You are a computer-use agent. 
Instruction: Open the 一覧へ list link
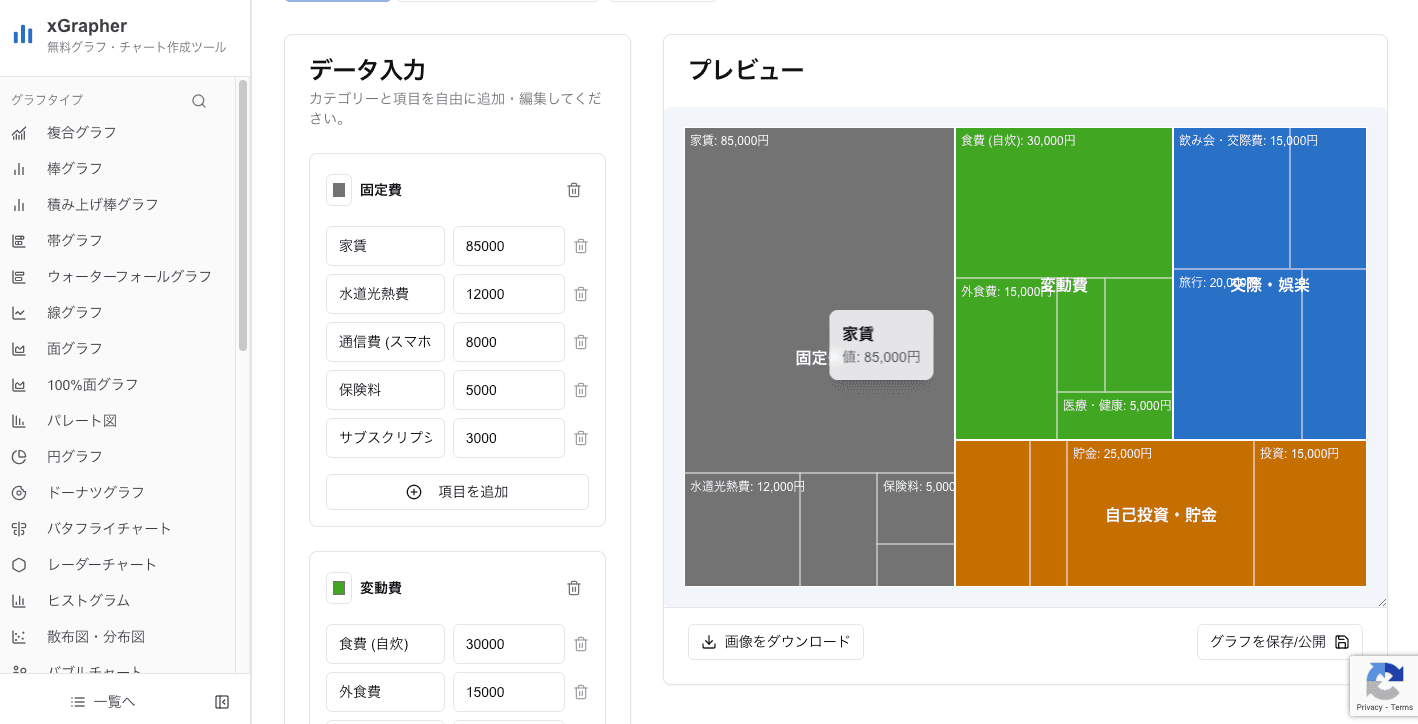pyautogui.click(x=103, y=702)
